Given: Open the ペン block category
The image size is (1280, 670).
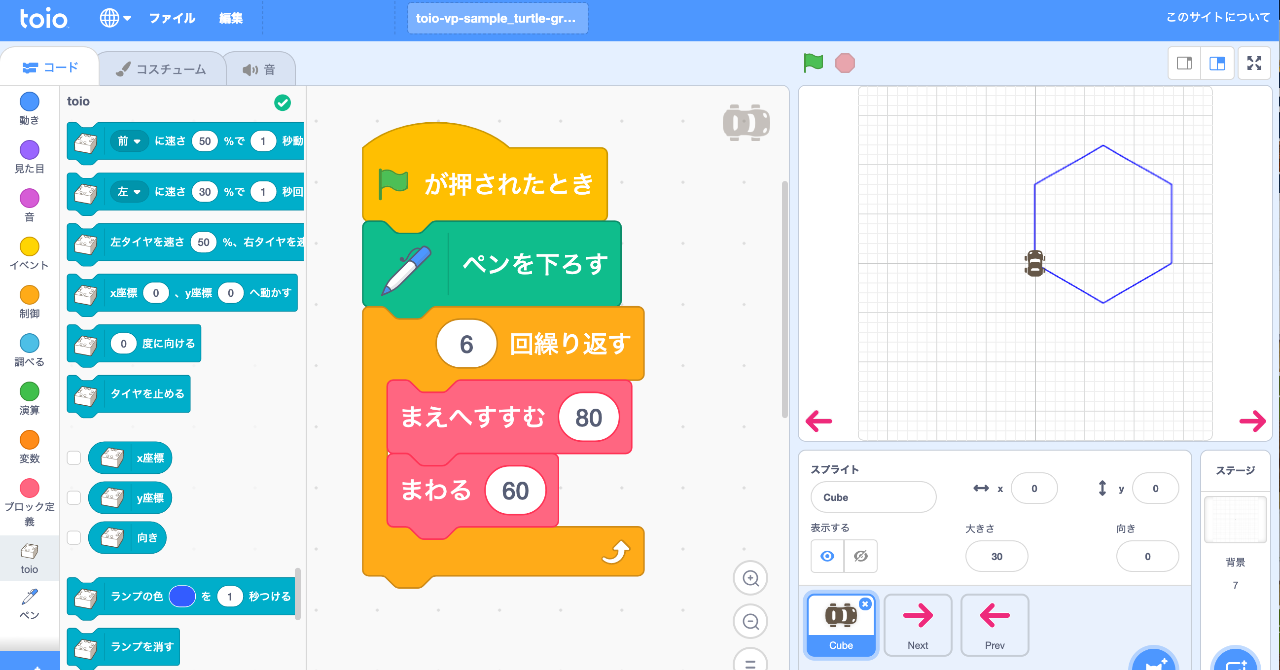Looking at the screenshot, I should click(x=30, y=604).
